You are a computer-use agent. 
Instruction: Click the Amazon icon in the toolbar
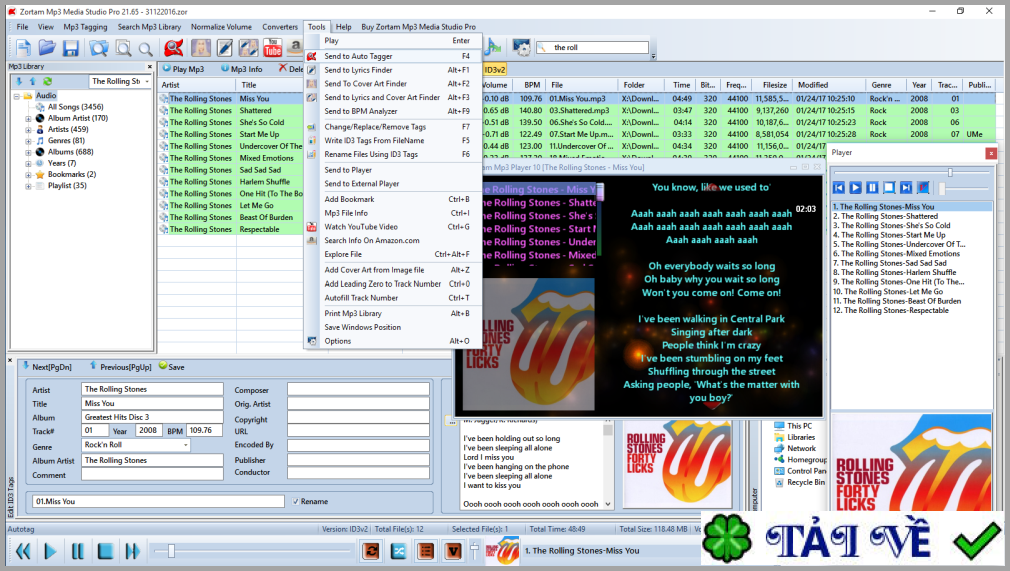tap(295, 48)
